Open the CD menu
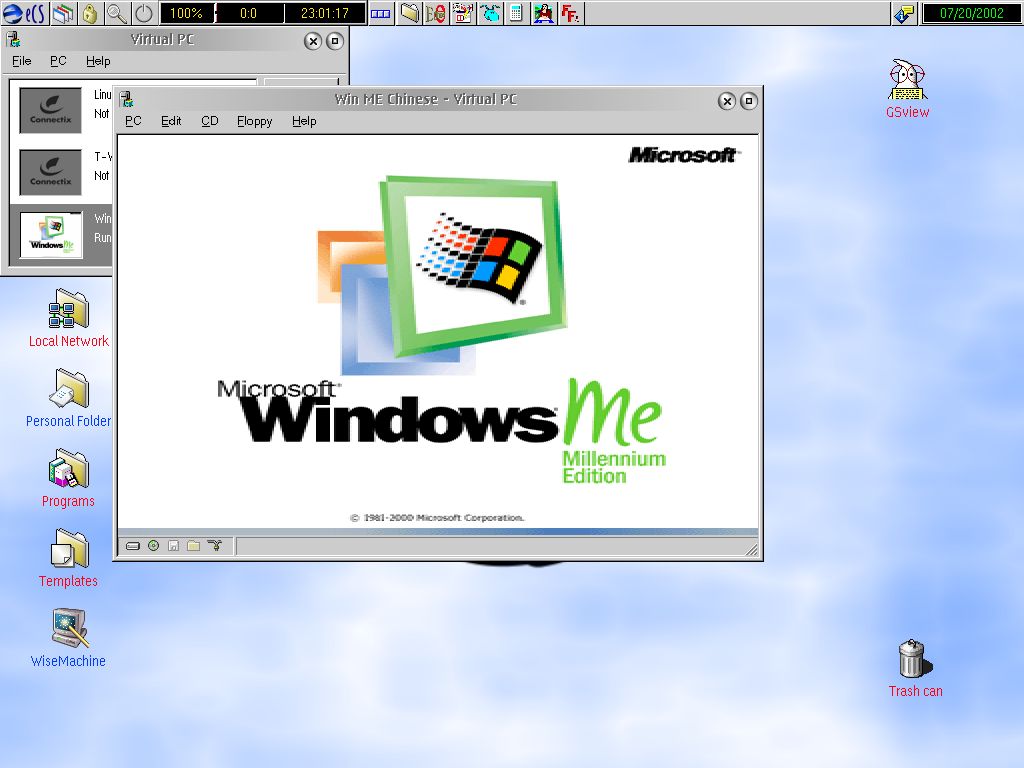Viewport: 1024px width, 768px height. (x=210, y=121)
